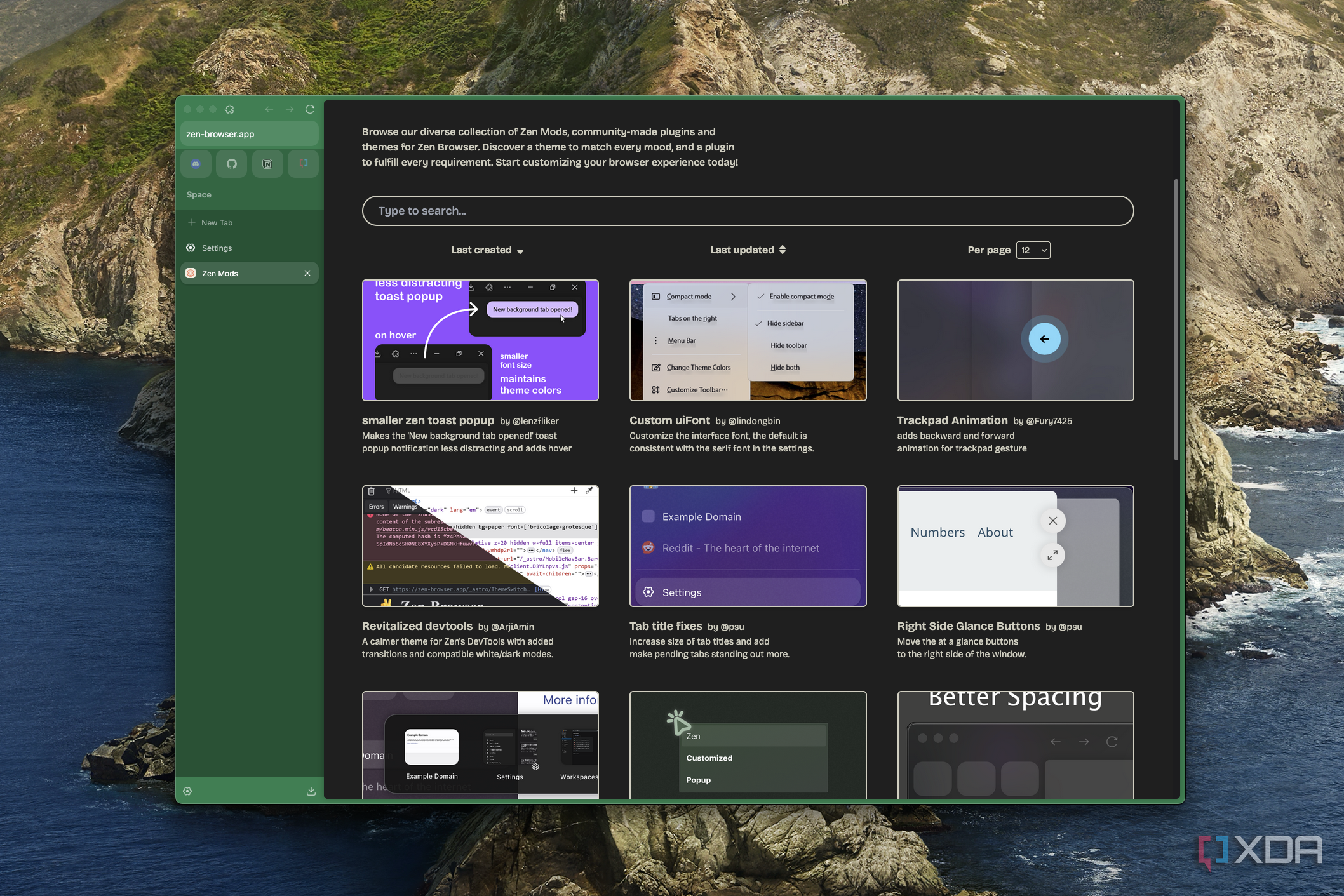Open the pinned XDA tab

303,164
